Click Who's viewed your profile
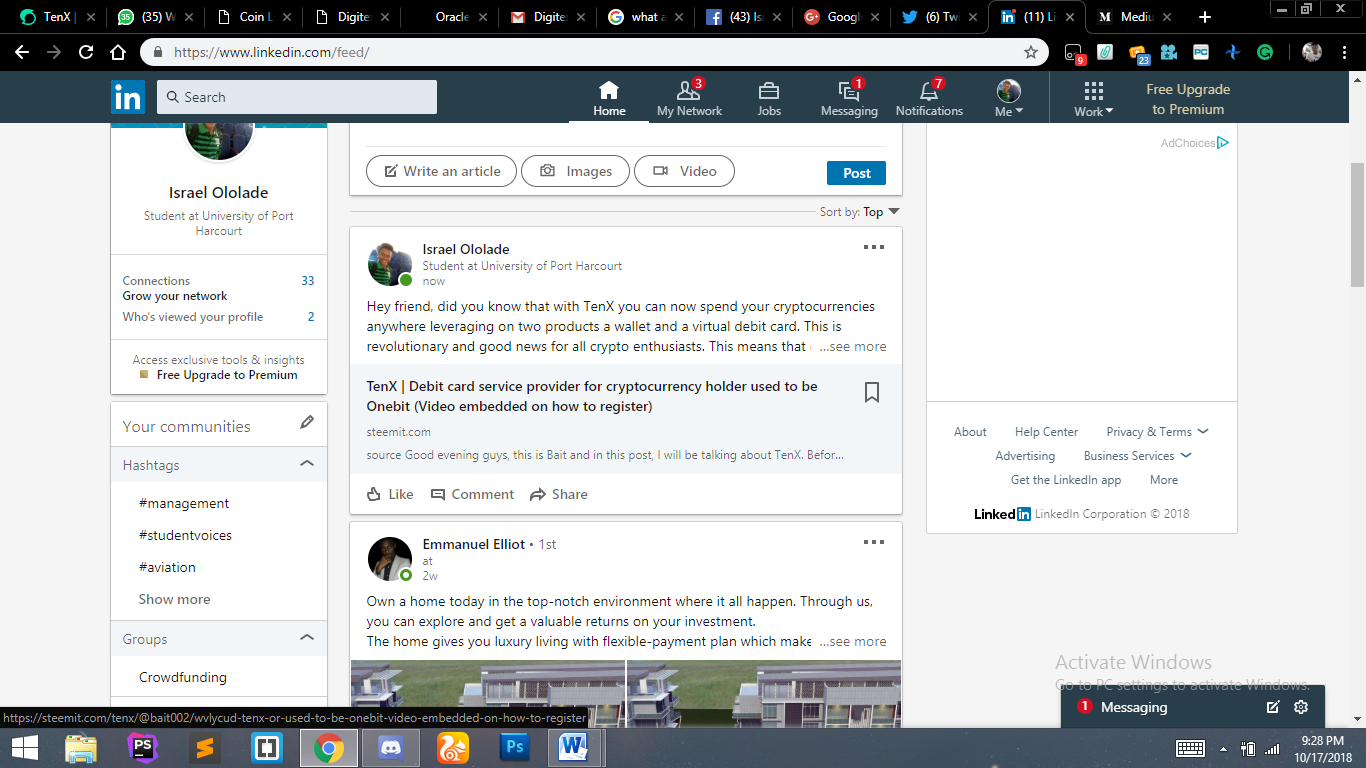 tap(193, 317)
